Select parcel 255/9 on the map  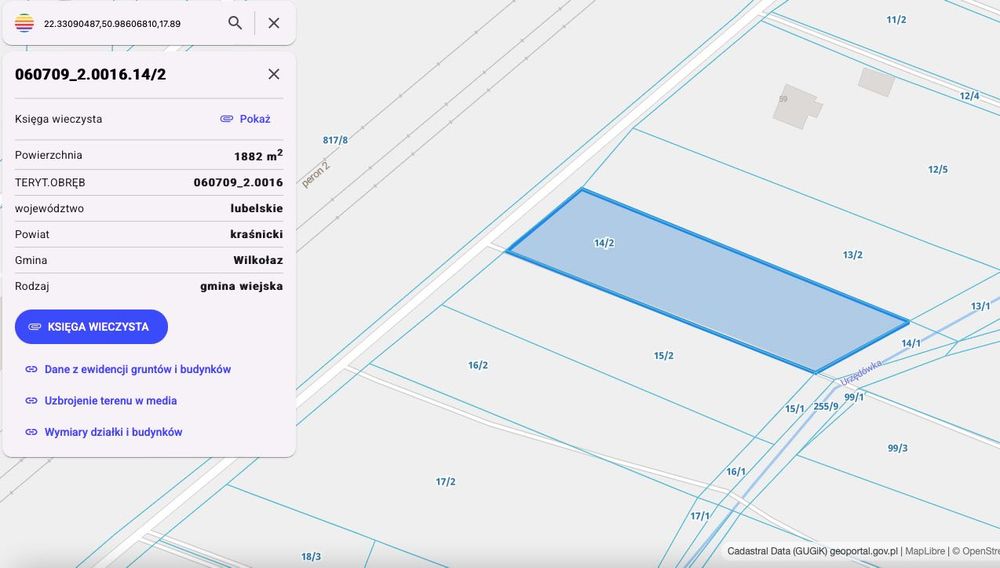[x=826, y=406]
